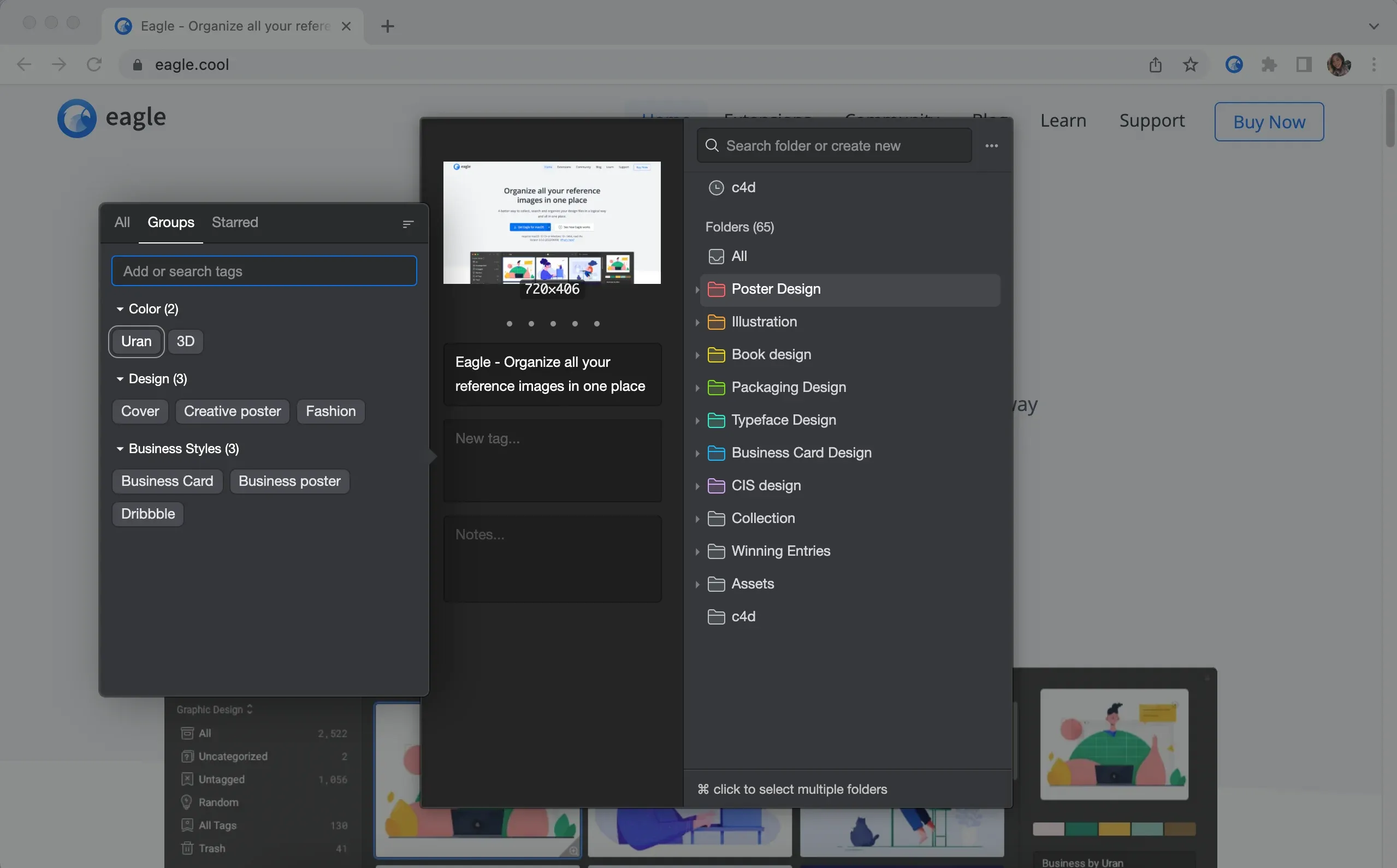Screen dimensions: 1397x868
Task: Go back with the browser back arrow
Action: [24, 64]
